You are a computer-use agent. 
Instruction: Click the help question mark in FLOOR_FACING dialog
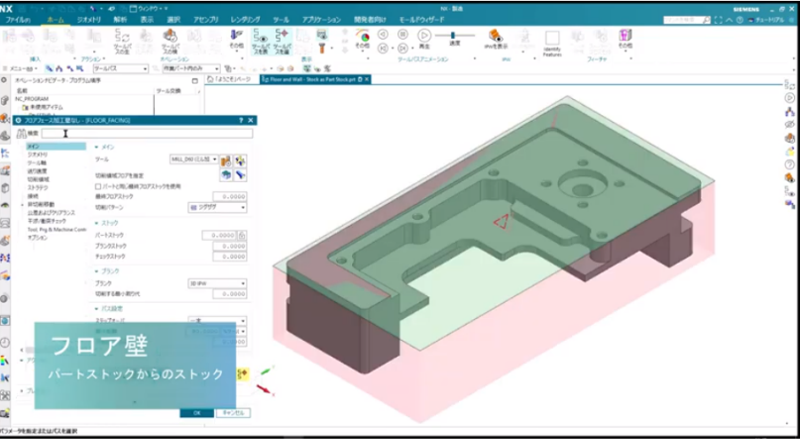[241, 120]
